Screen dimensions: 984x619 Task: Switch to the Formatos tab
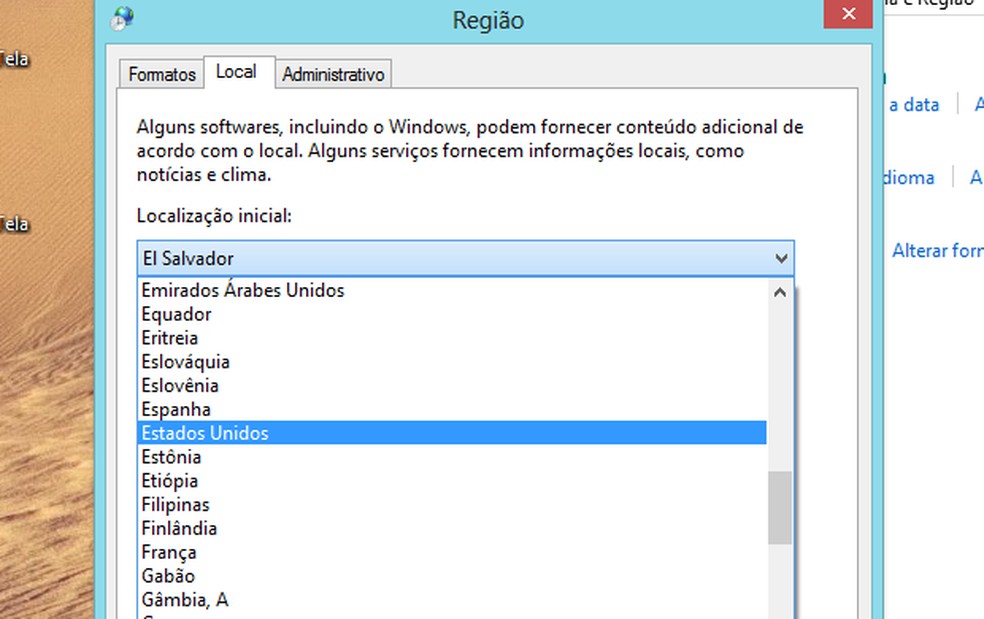click(162, 74)
